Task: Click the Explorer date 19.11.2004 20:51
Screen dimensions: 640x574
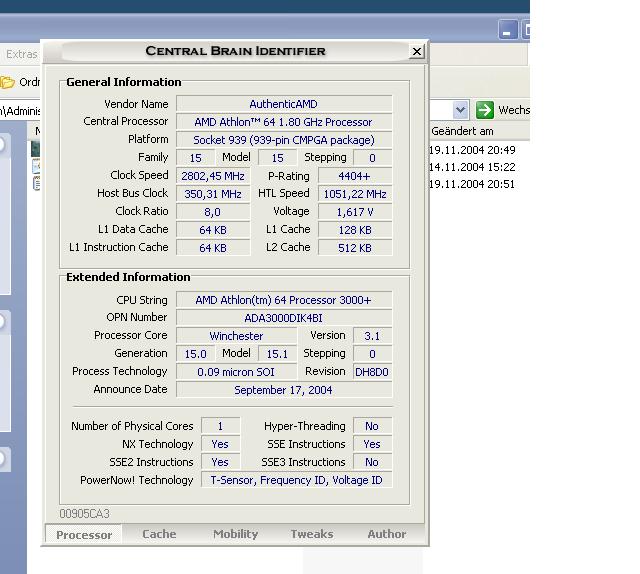Action: coord(472,184)
